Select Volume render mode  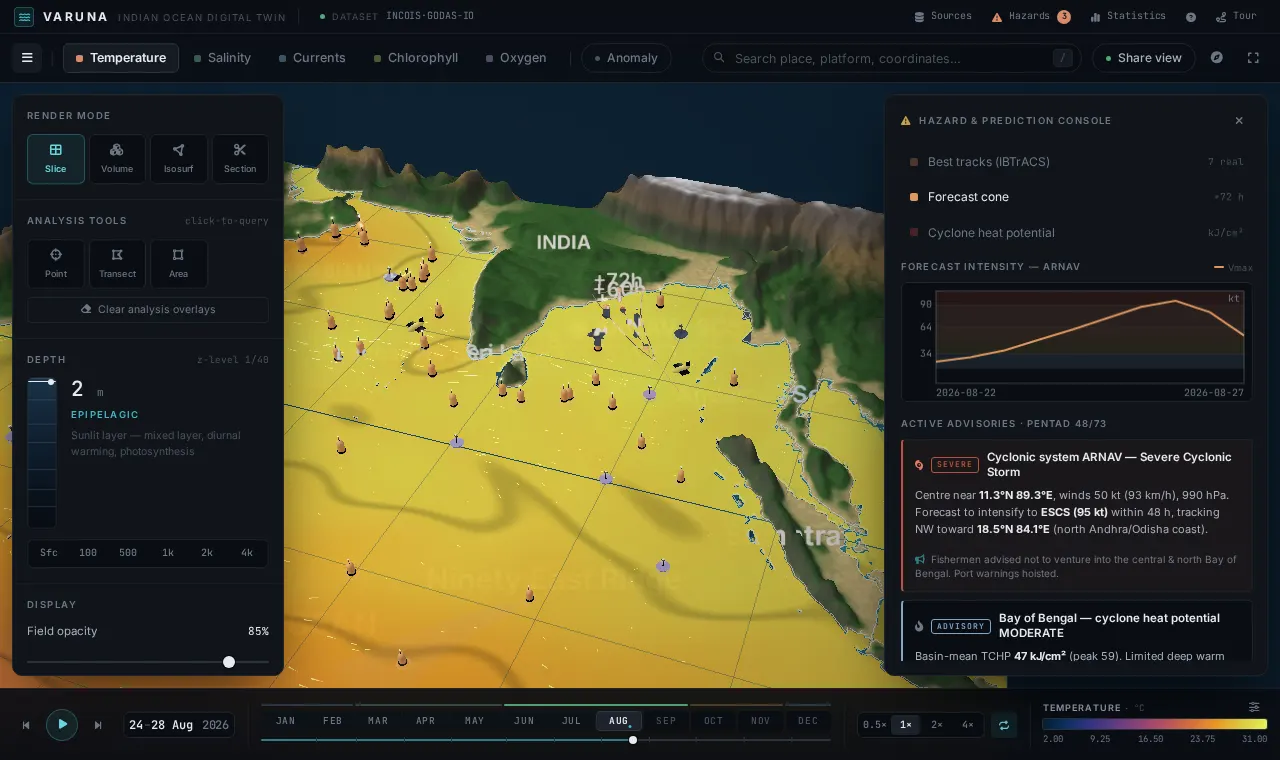point(117,159)
